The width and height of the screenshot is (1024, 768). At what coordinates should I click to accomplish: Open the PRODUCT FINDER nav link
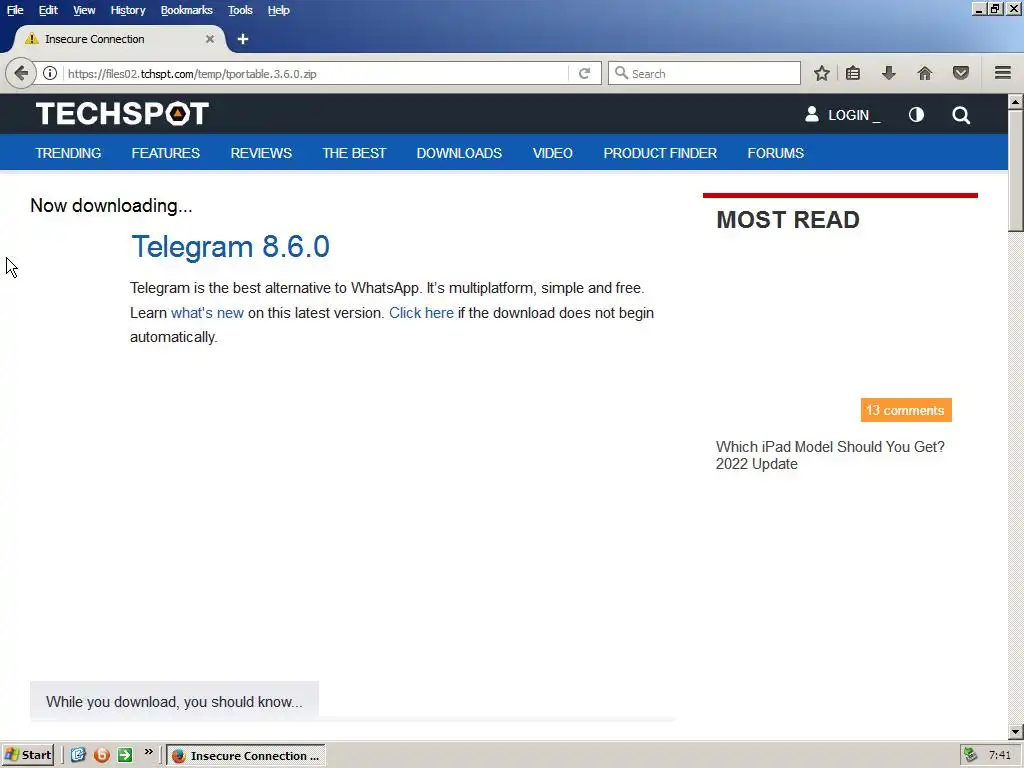point(660,153)
